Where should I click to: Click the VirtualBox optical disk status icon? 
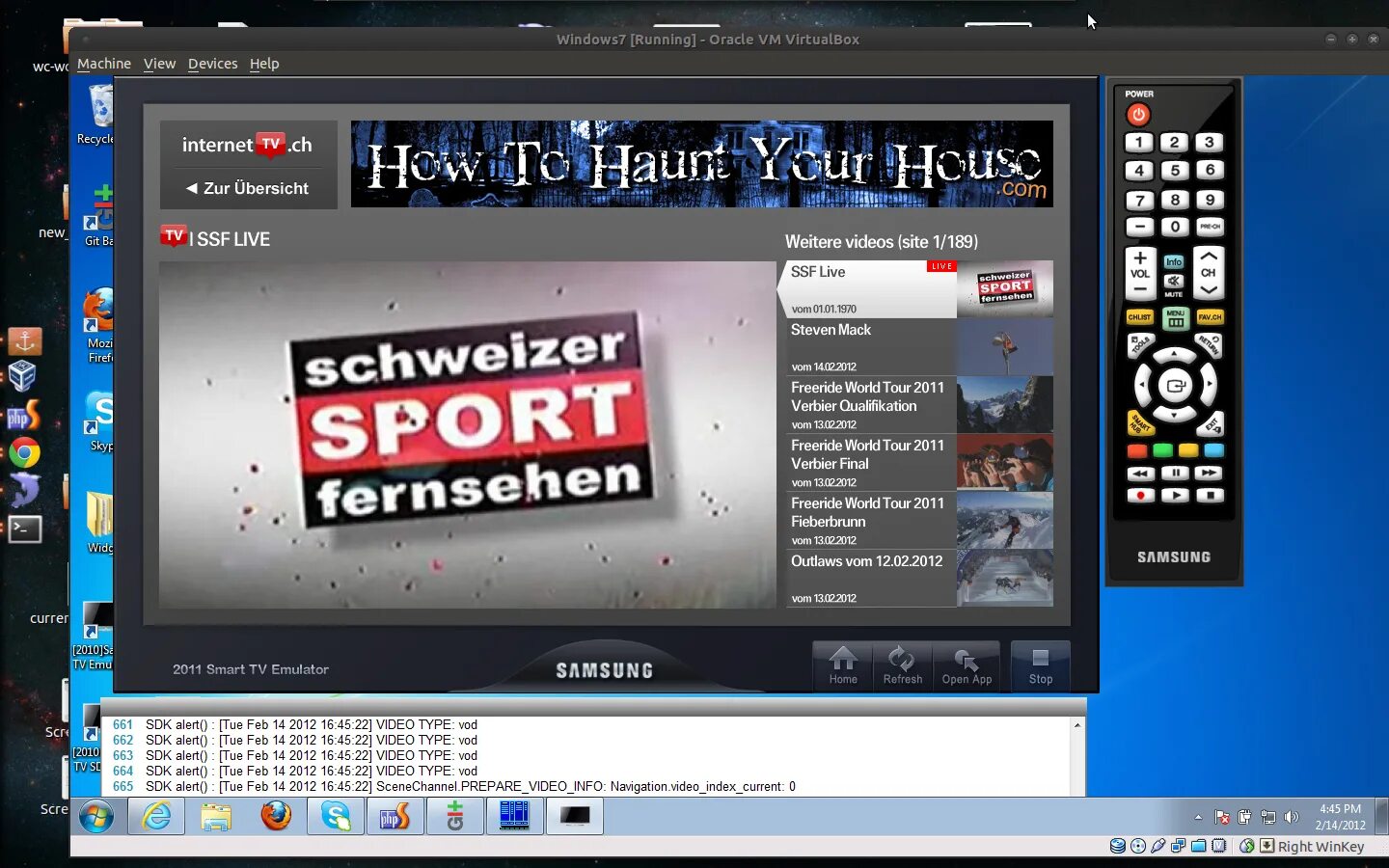(x=1138, y=846)
